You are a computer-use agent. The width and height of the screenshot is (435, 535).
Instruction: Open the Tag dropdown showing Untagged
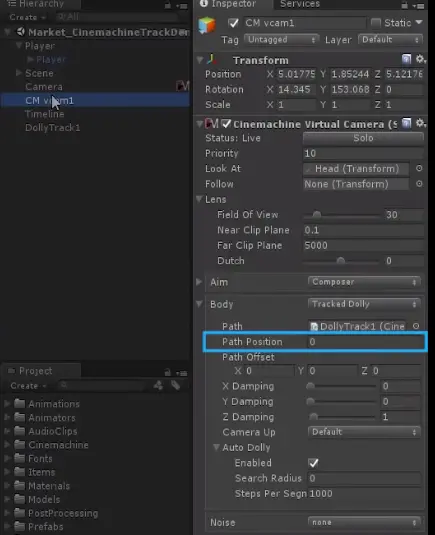click(x=281, y=40)
